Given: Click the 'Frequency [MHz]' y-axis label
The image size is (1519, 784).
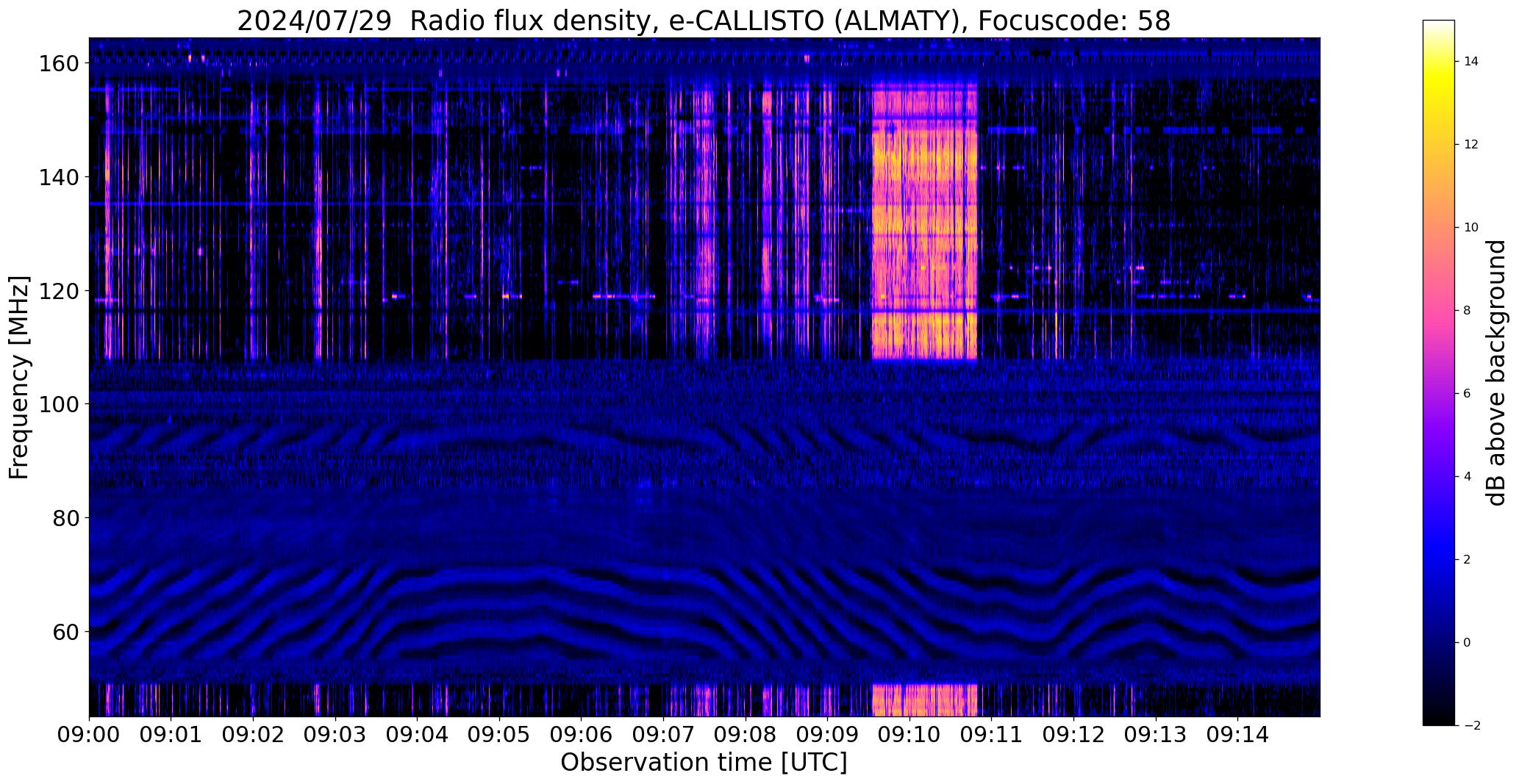Looking at the screenshot, I should point(19,378).
